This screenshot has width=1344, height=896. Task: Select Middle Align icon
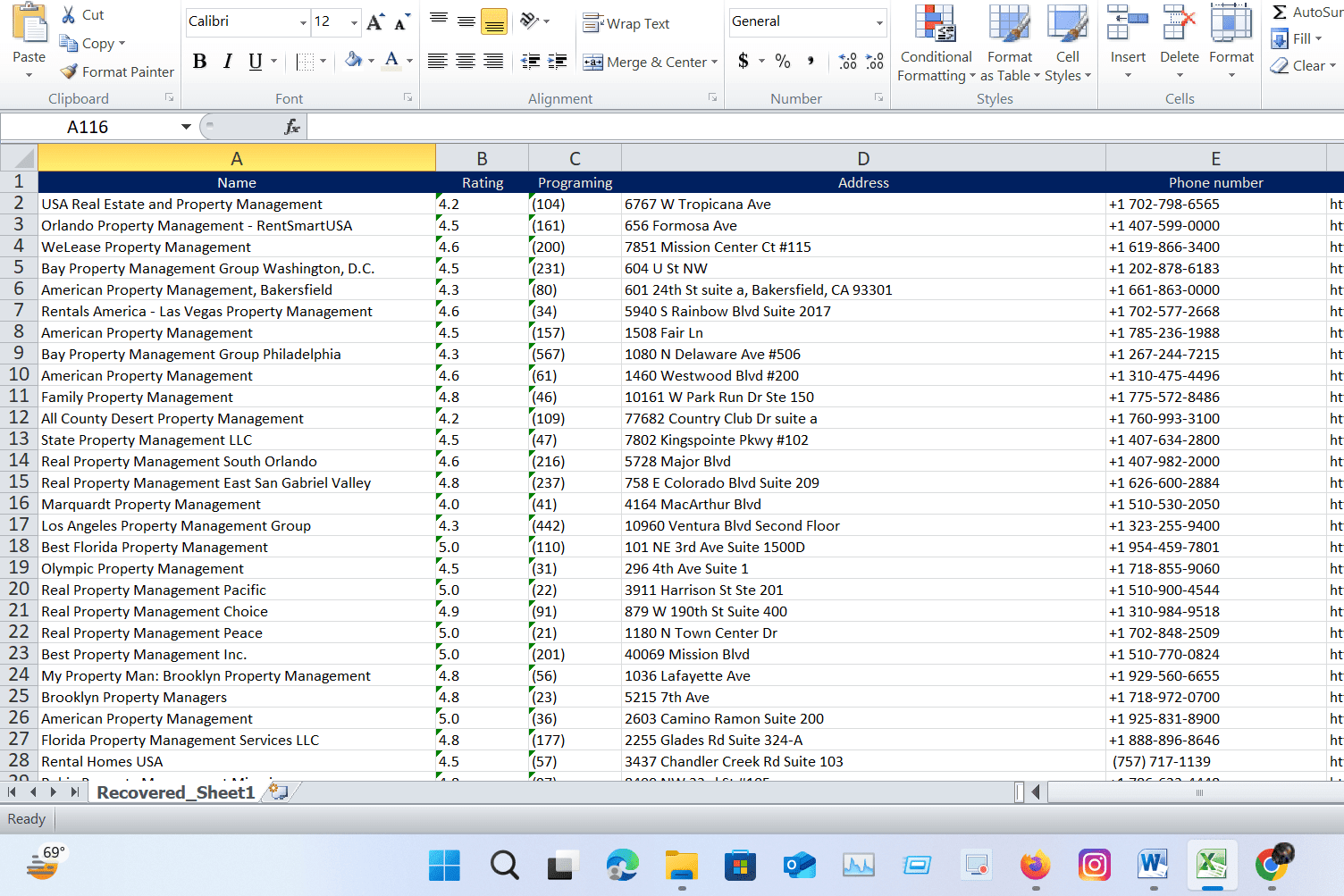(x=466, y=20)
